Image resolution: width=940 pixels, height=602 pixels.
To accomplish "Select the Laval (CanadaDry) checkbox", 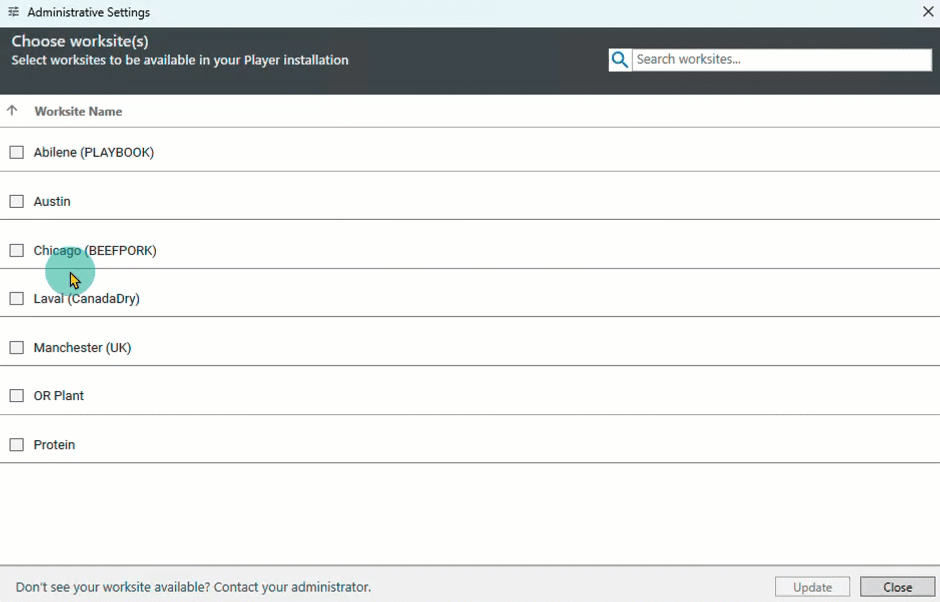I will (17, 299).
